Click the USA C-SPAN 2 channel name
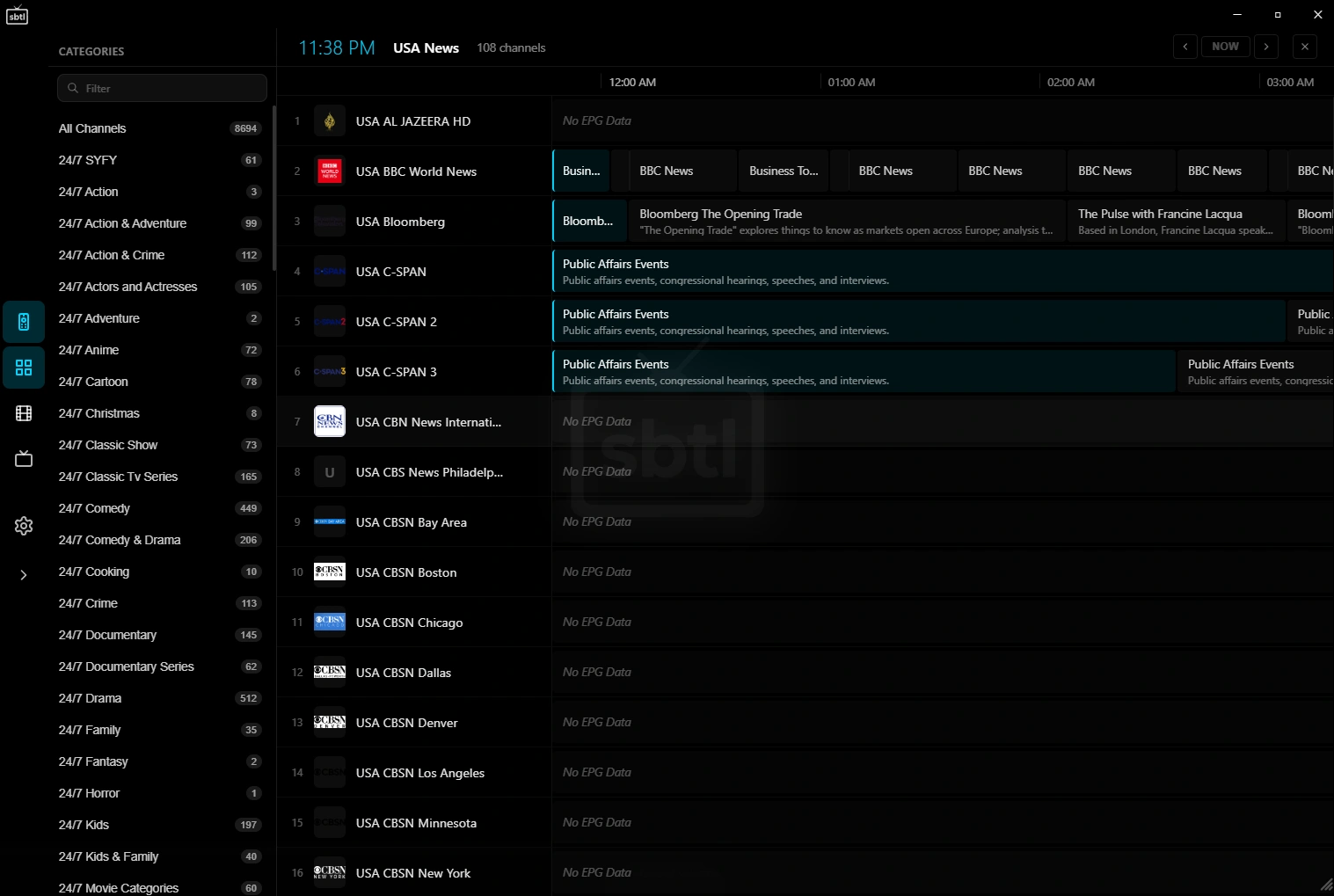Screen dimensions: 1334x896 click(x=397, y=322)
